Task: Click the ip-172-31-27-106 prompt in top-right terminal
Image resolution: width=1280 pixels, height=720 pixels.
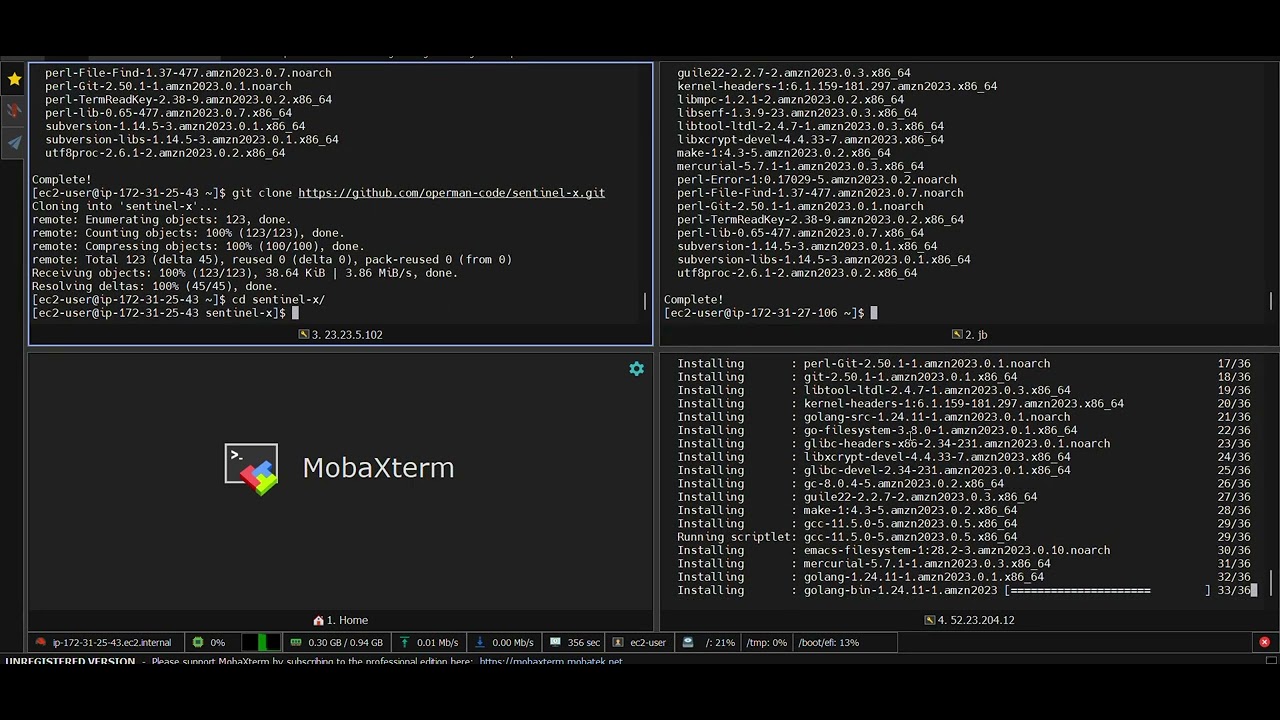Action: [x=764, y=313]
